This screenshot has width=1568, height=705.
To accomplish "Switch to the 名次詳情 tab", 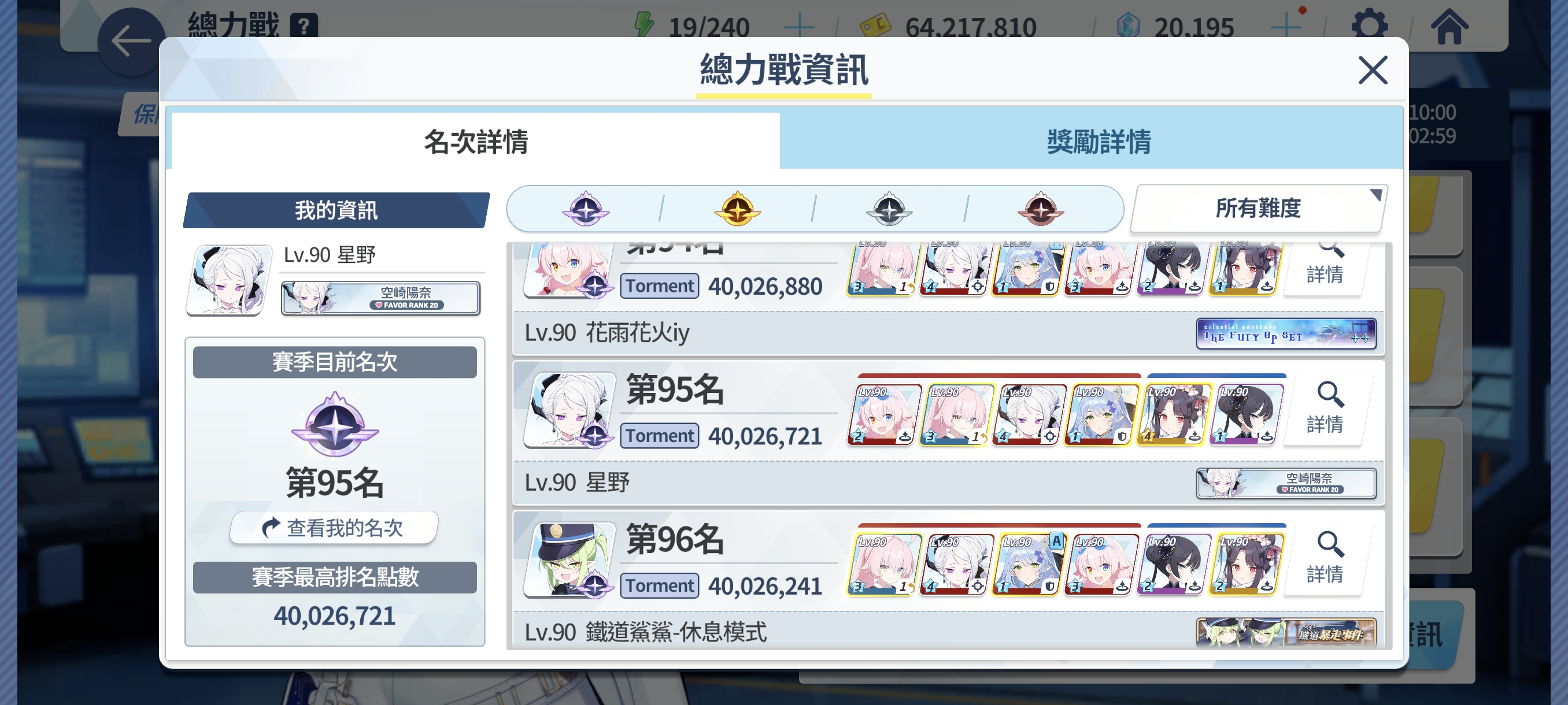I will [x=475, y=141].
